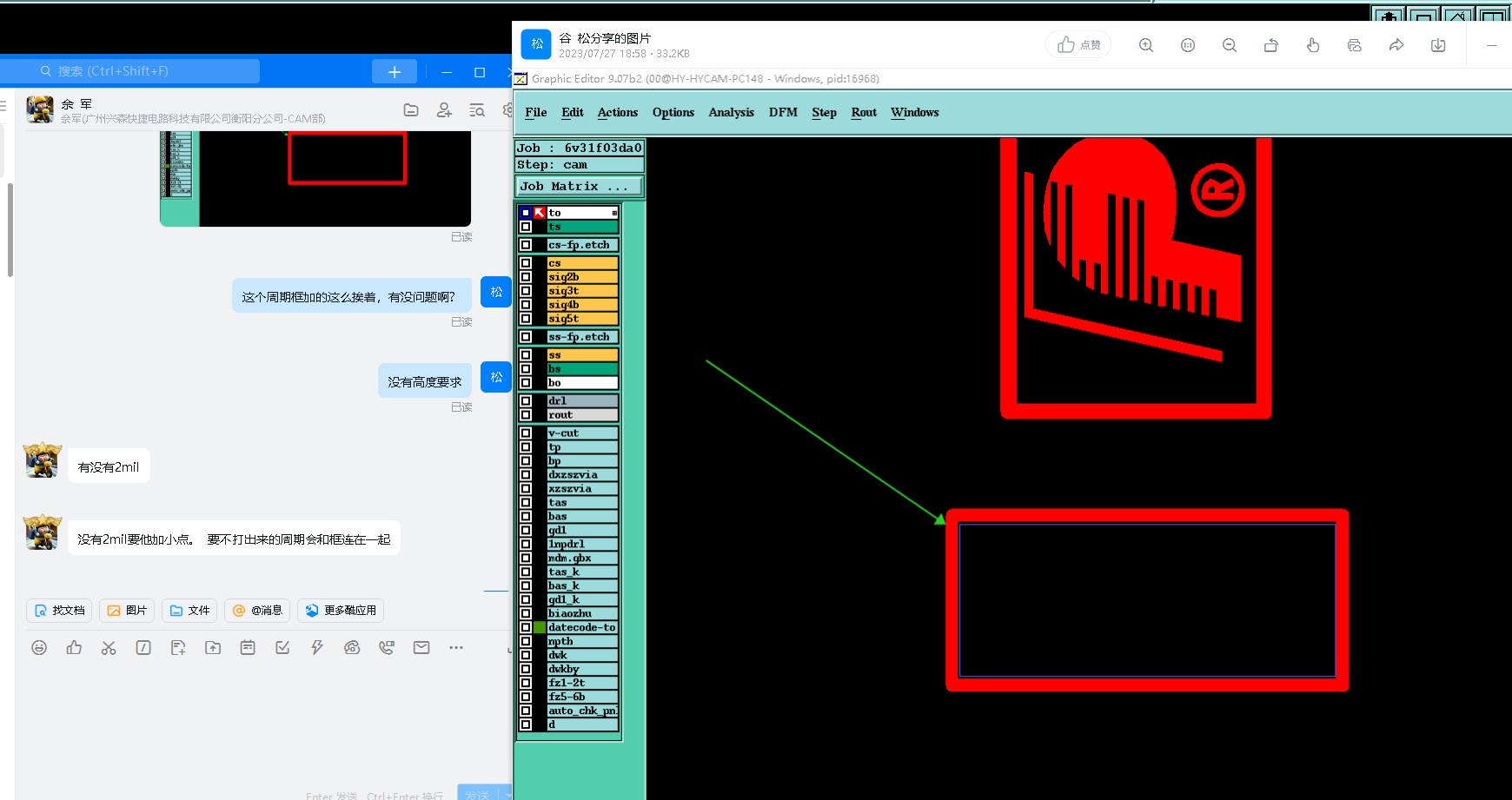Open the Actions menu in Graphic Editor
This screenshot has width=1512, height=800.
coord(618,112)
